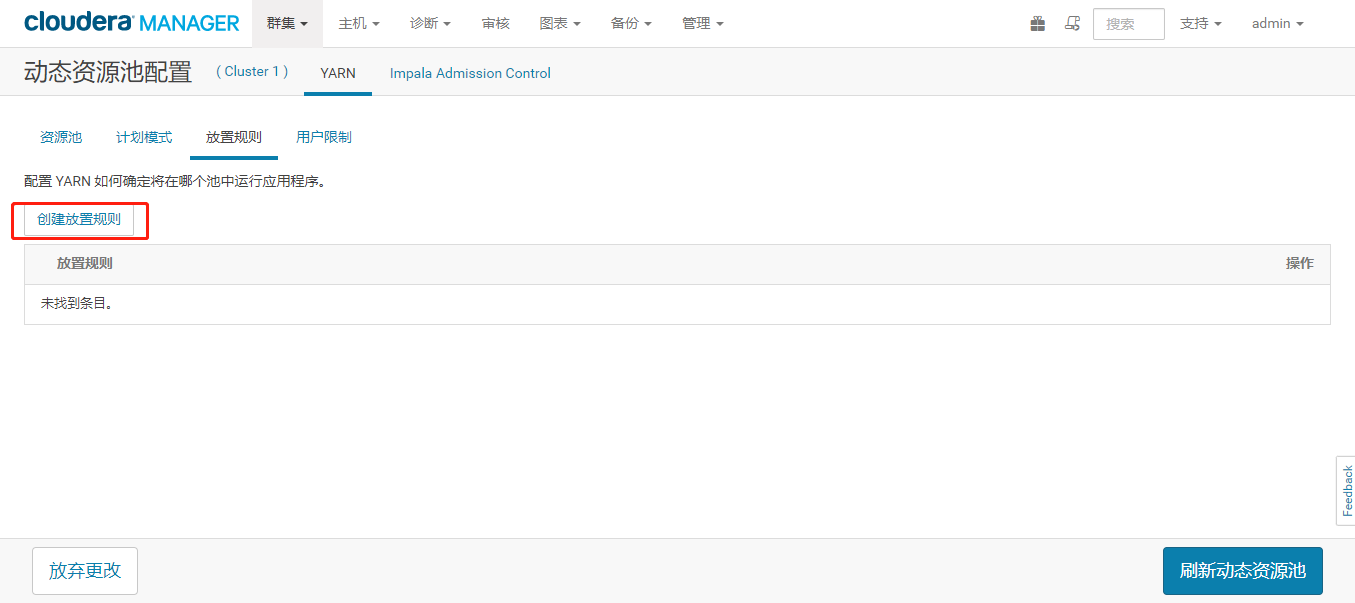
Task: Expand the 支持 menu
Action: pyautogui.click(x=1201, y=23)
